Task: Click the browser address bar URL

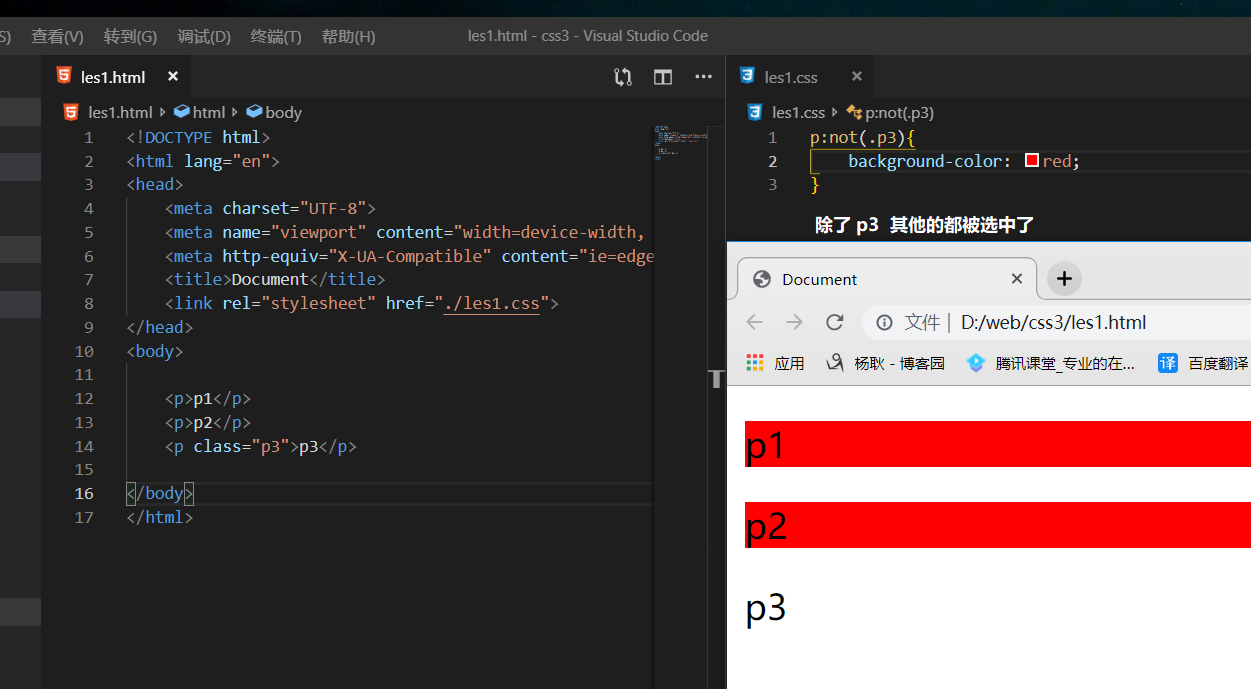Action: point(1053,322)
